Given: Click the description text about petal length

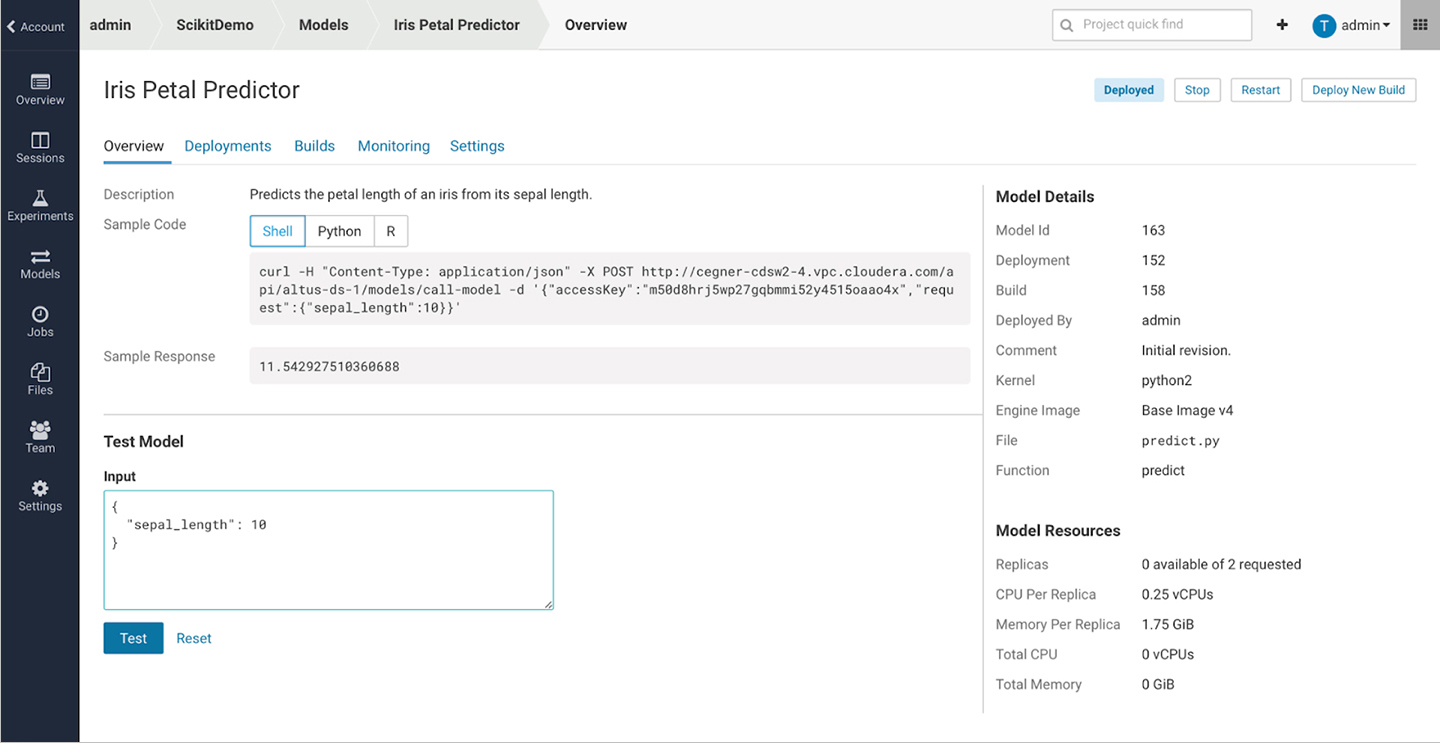Looking at the screenshot, I should pyautogui.click(x=421, y=194).
